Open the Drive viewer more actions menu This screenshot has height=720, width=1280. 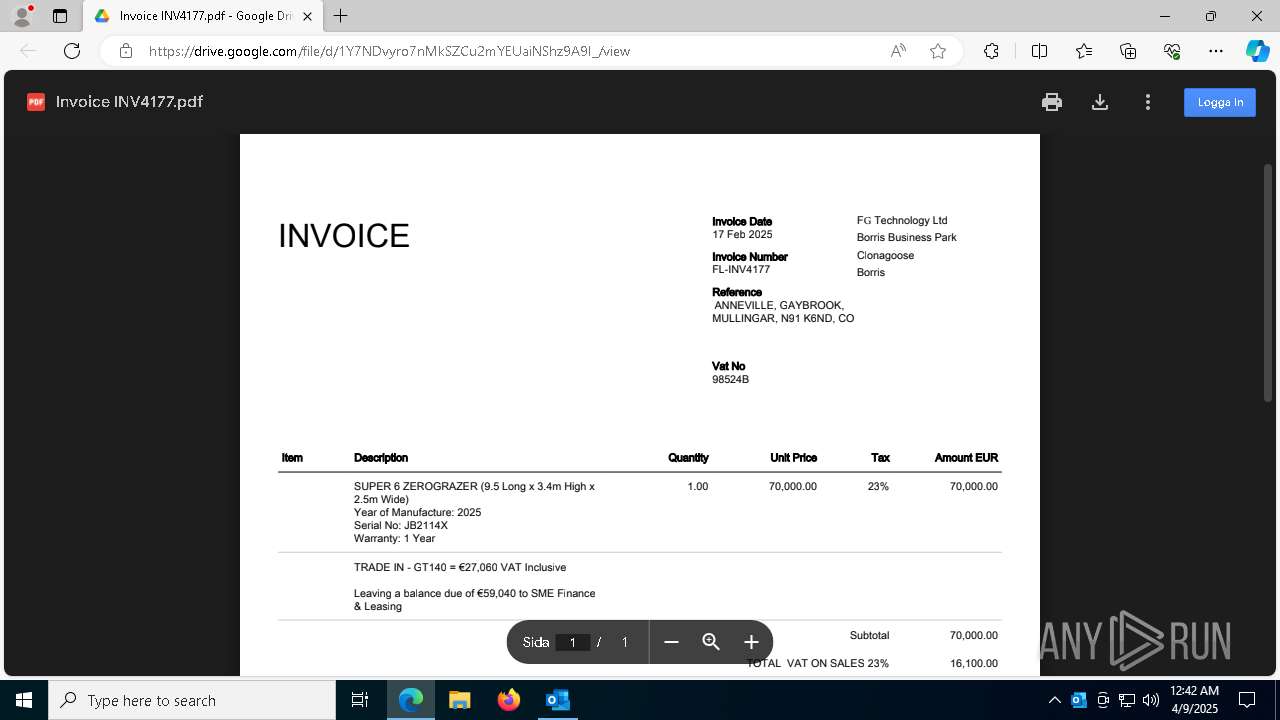(x=1148, y=102)
